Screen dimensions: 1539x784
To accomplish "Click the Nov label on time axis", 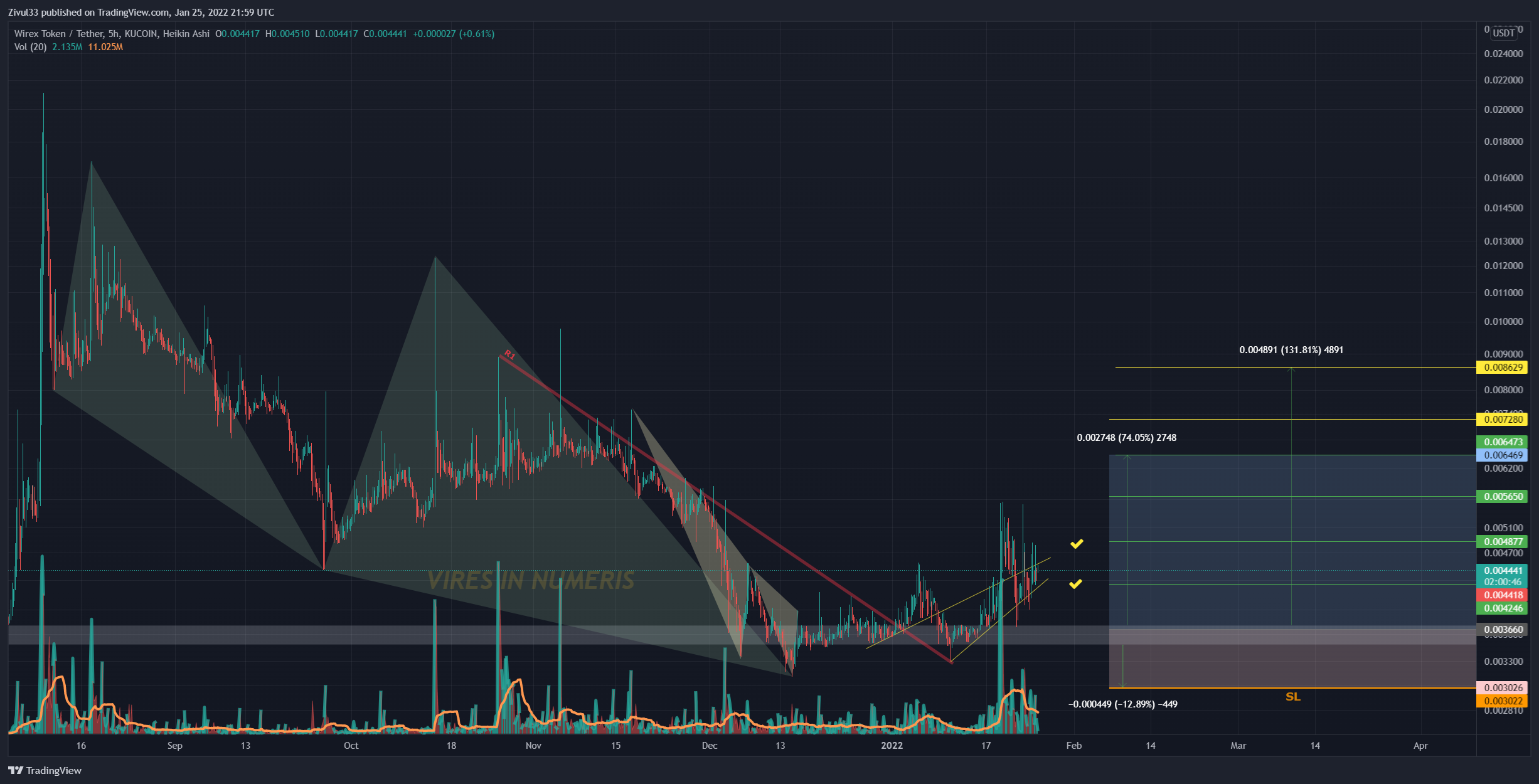I will pyautogui.click(x=533, y=746).
